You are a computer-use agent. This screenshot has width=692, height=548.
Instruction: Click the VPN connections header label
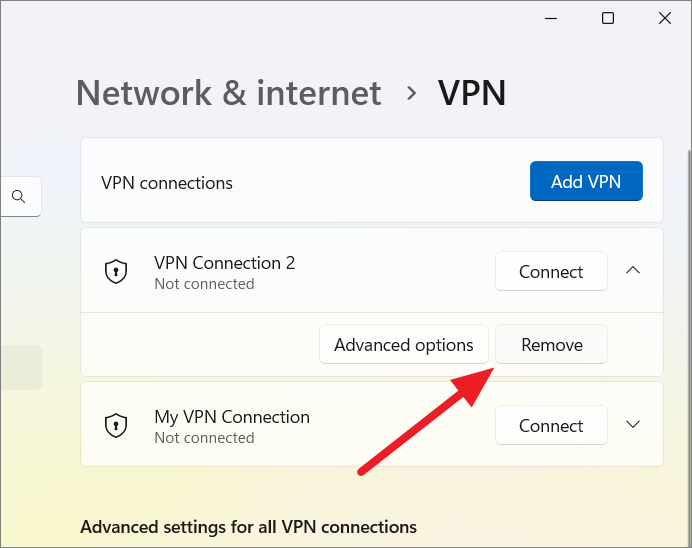(x=167, y=183)
